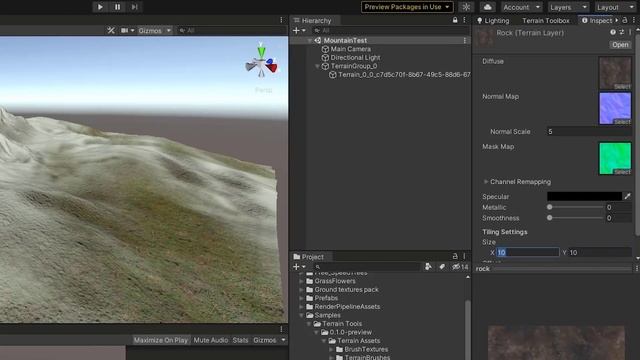Lock the Inspector panel

point(624,20)
